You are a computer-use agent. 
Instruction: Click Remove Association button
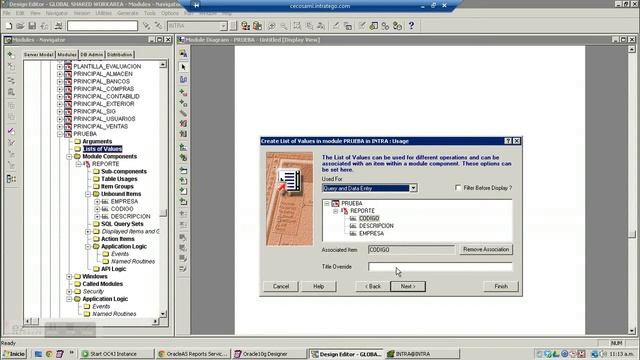coord(486,249)
